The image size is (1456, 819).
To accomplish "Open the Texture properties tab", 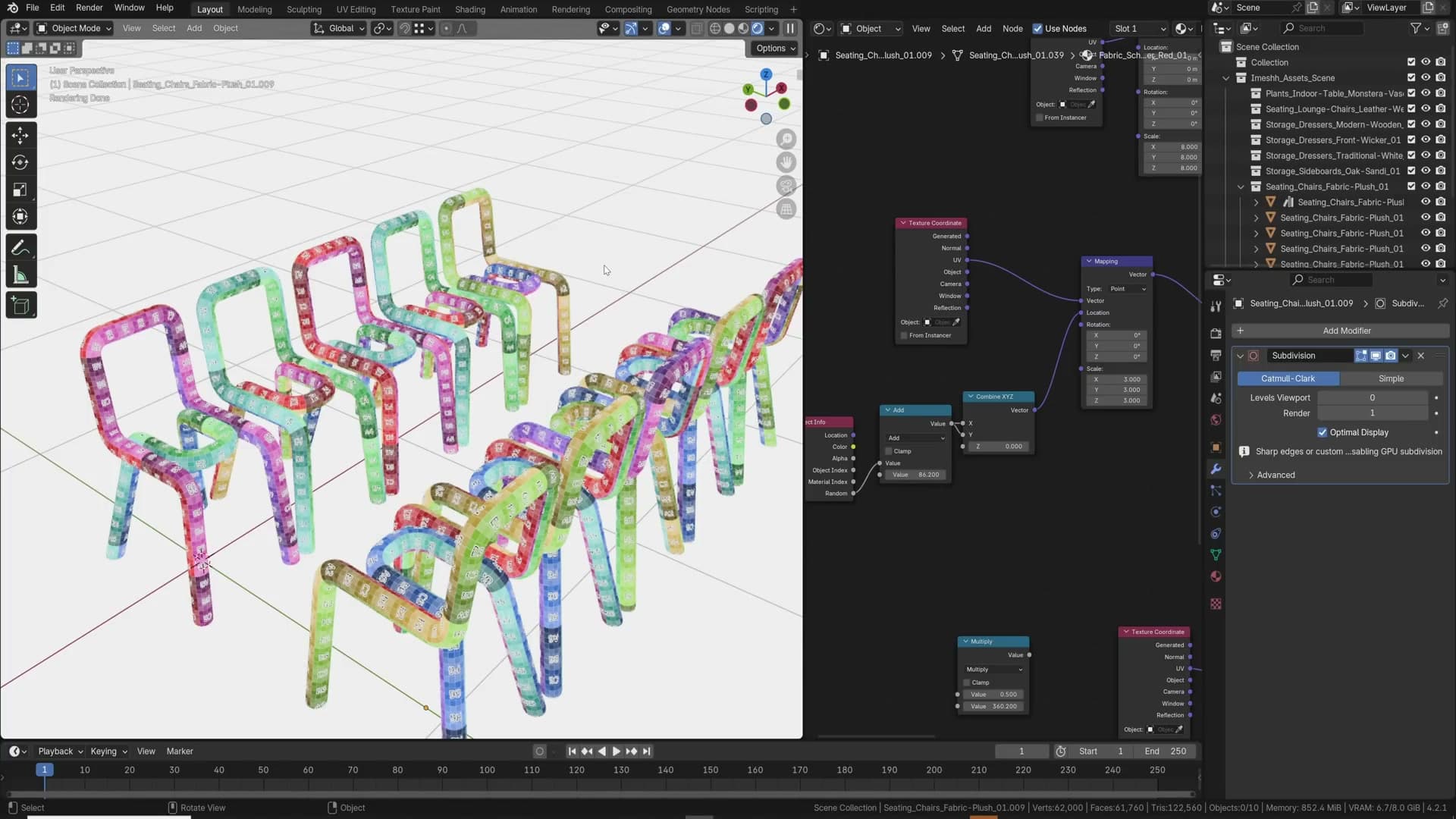I will pyautogui.click(x=1216, y=604).
